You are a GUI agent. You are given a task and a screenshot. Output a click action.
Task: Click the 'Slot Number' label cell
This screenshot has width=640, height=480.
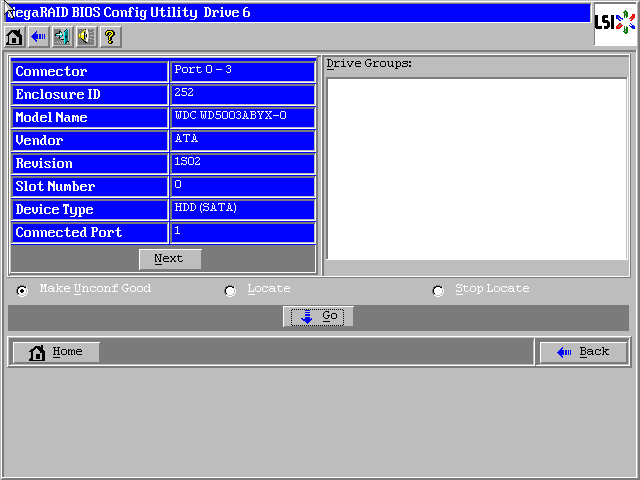coord(90,187)
